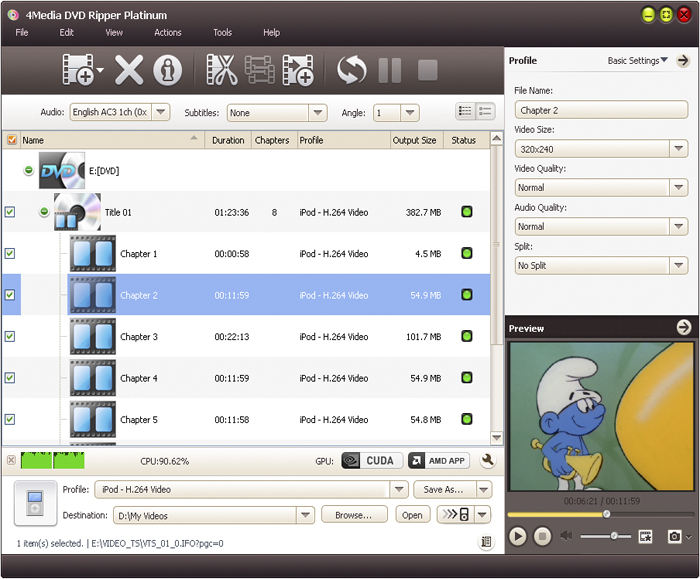Select the Clip scissors tool

tap(221, 70)
